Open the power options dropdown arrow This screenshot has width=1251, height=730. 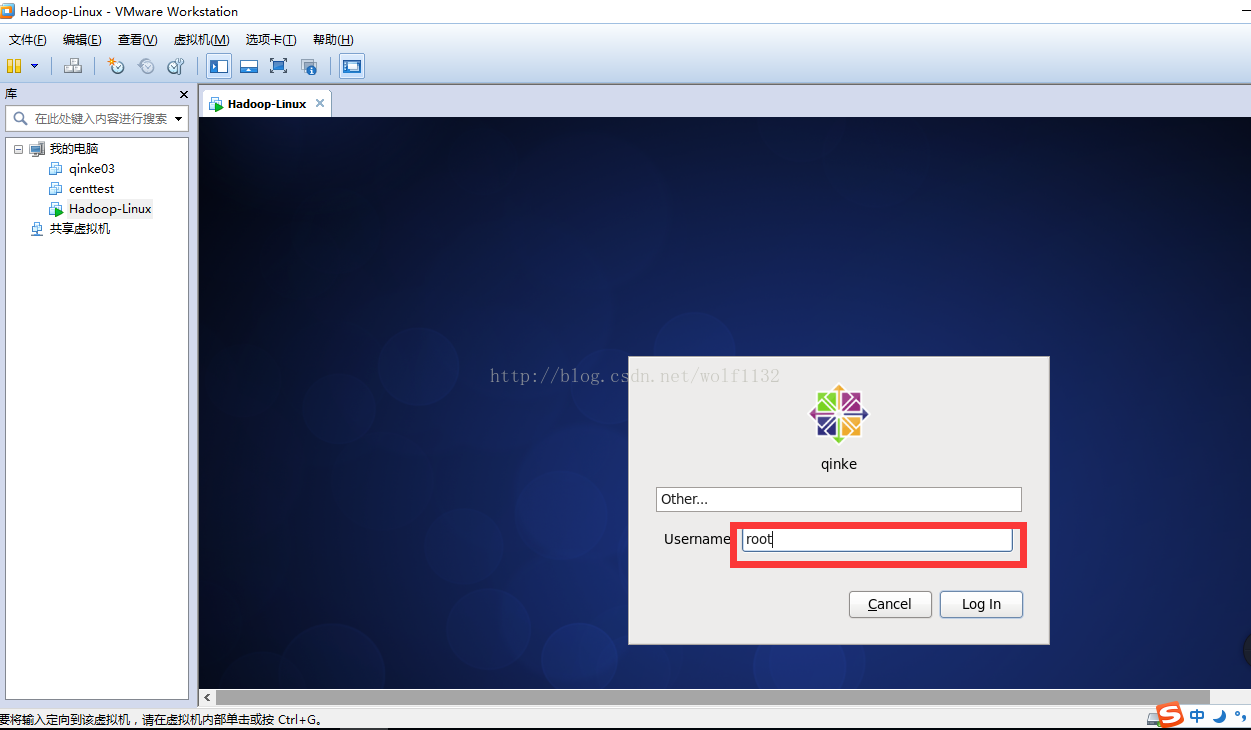[35, 66]
